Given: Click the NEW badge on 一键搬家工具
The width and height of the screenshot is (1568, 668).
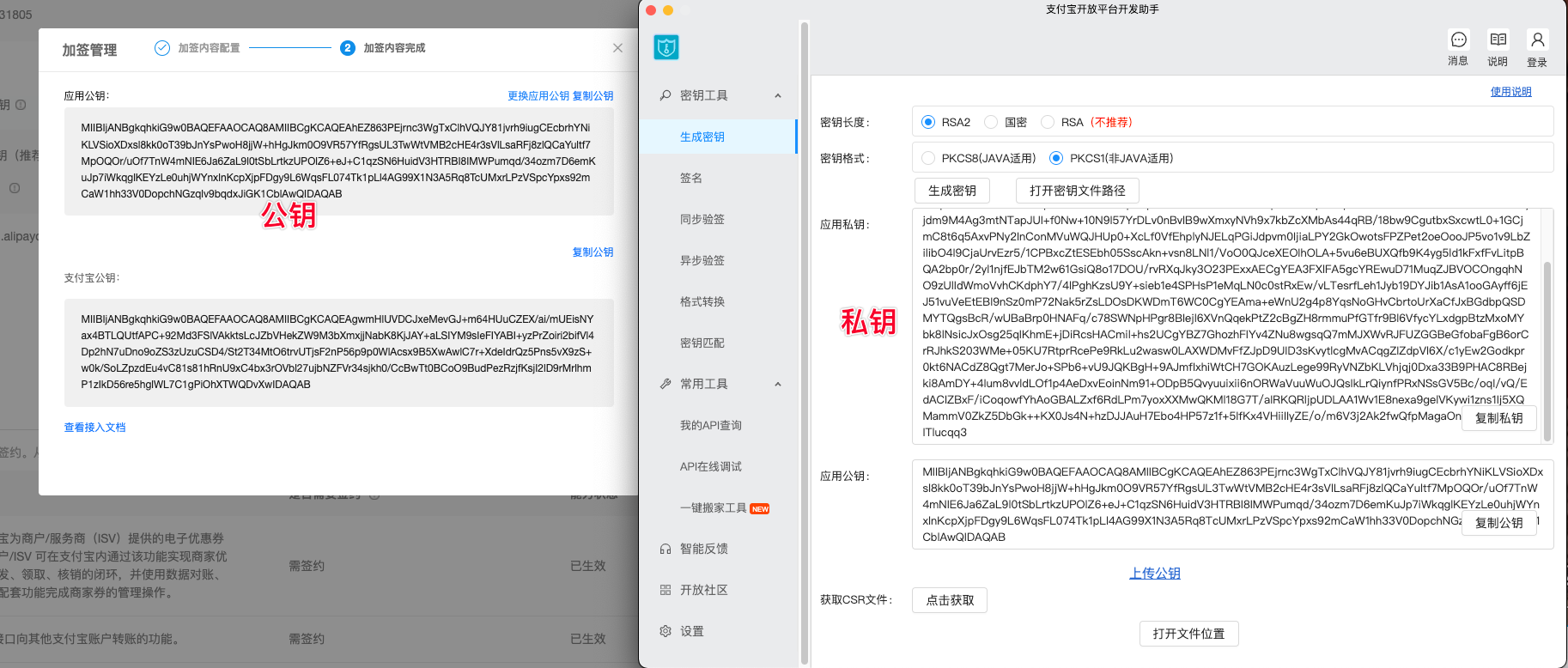Looking at the screenshot, I should click(x=760, y=509).
